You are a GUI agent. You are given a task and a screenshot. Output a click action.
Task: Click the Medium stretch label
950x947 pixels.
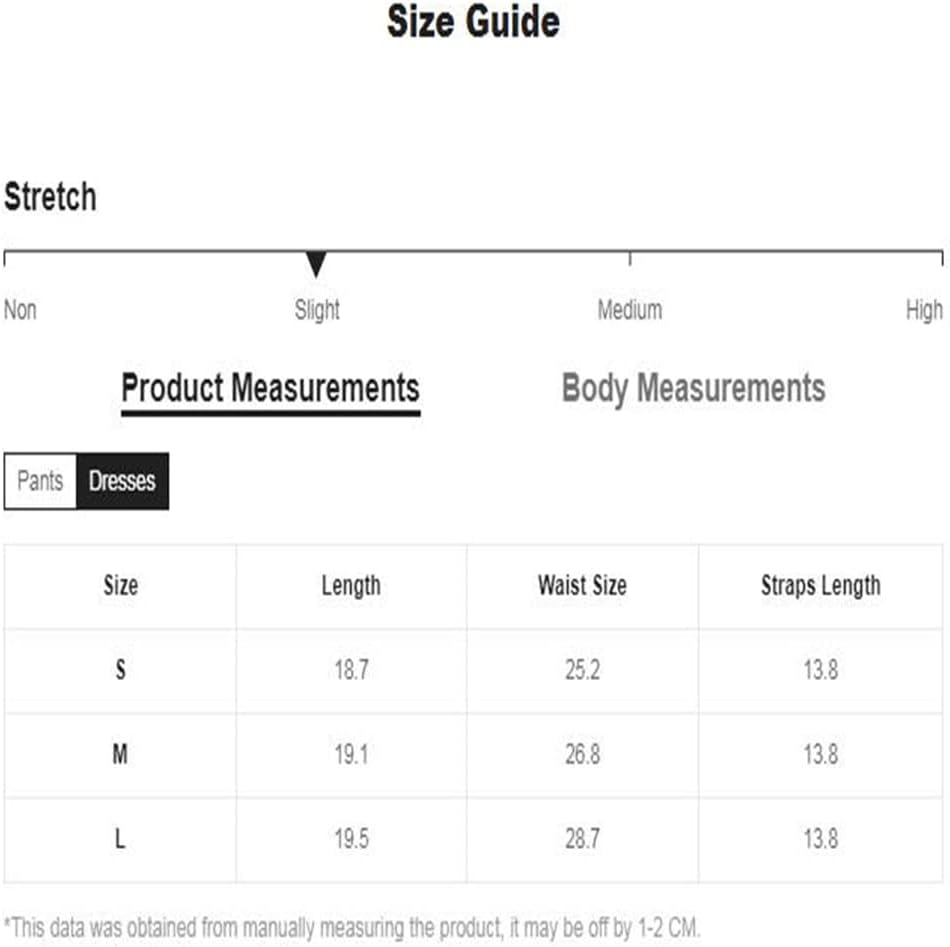tap(629, 310)
